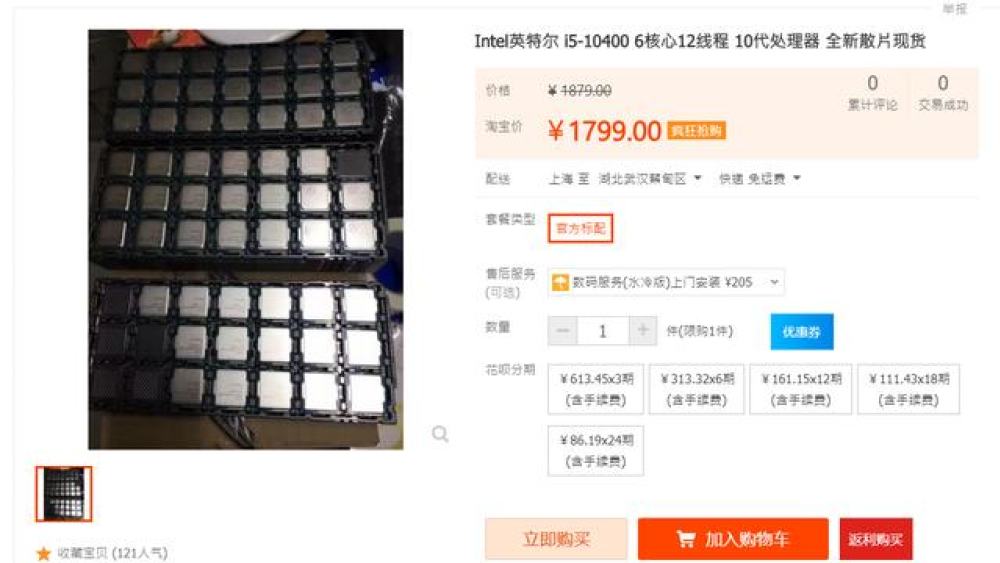Decrease quantity with the minus button

coord(562,330)
